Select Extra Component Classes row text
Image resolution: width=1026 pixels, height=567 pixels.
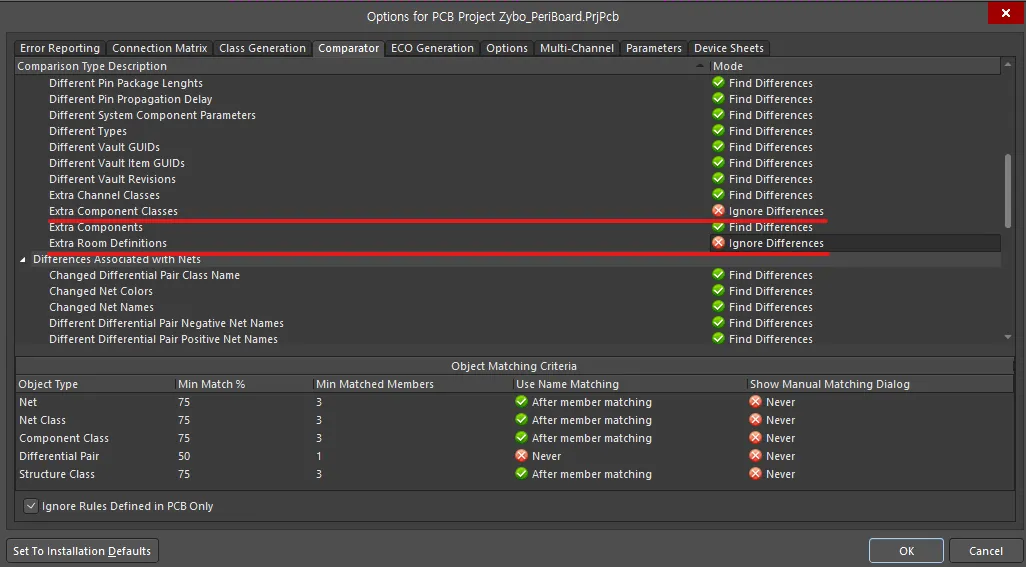[x=113, y=211]
